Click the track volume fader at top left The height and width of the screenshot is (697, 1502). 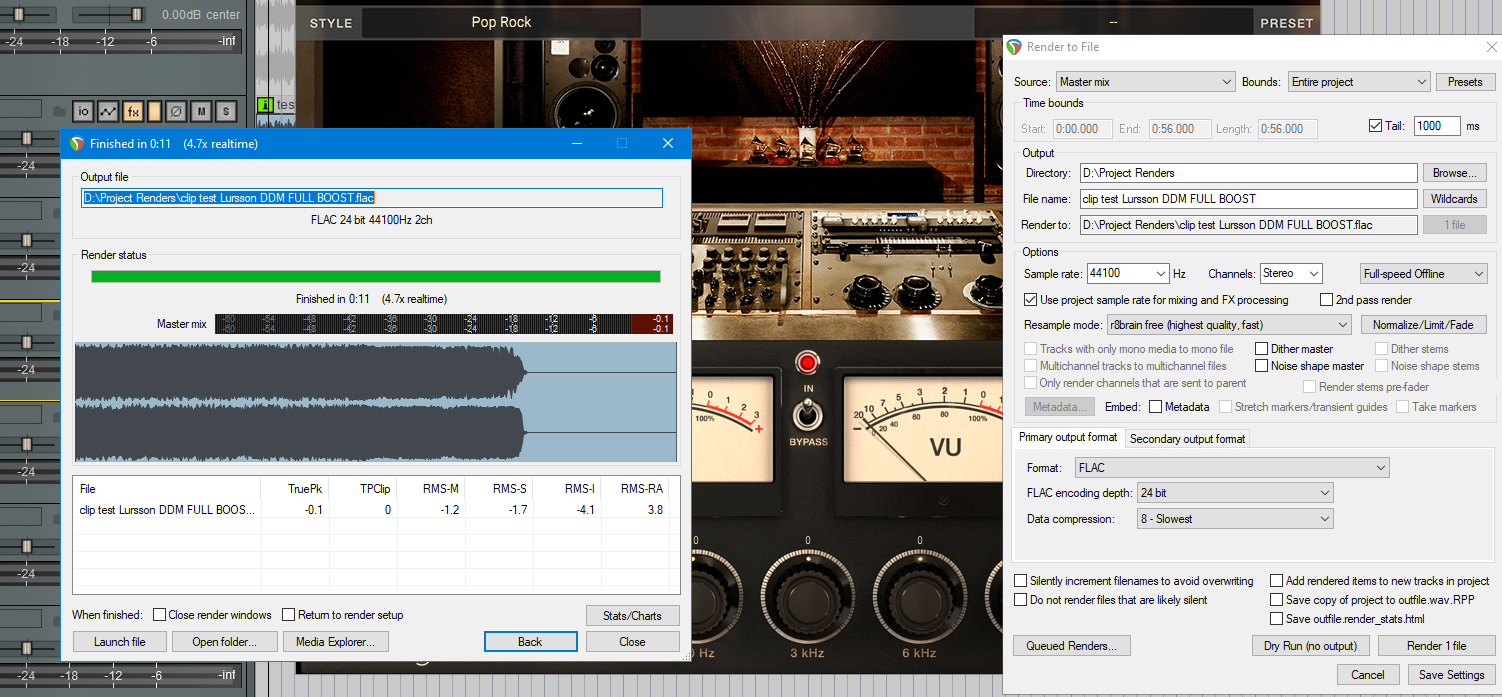(19, 15)
